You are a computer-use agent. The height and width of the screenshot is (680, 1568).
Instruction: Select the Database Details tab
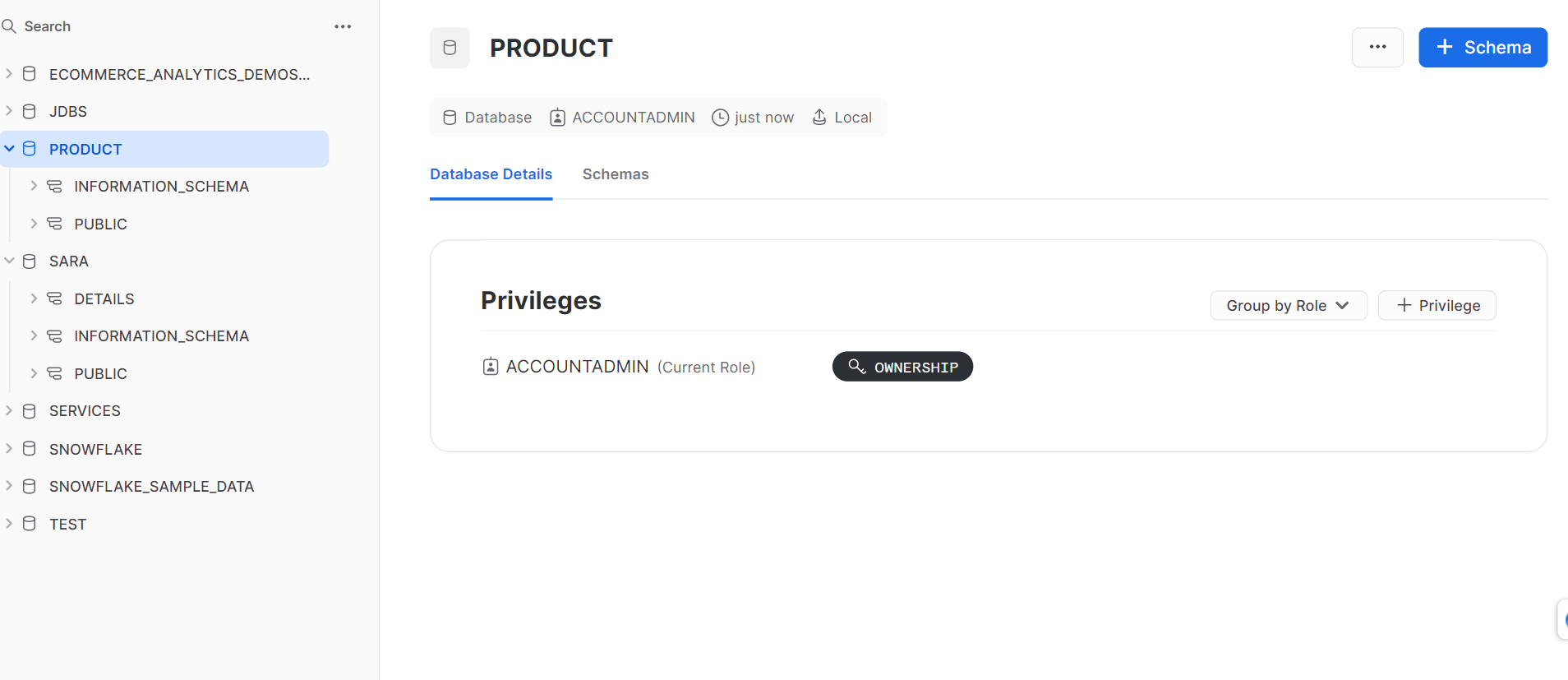pyautogui.click(x=491, y=174)
